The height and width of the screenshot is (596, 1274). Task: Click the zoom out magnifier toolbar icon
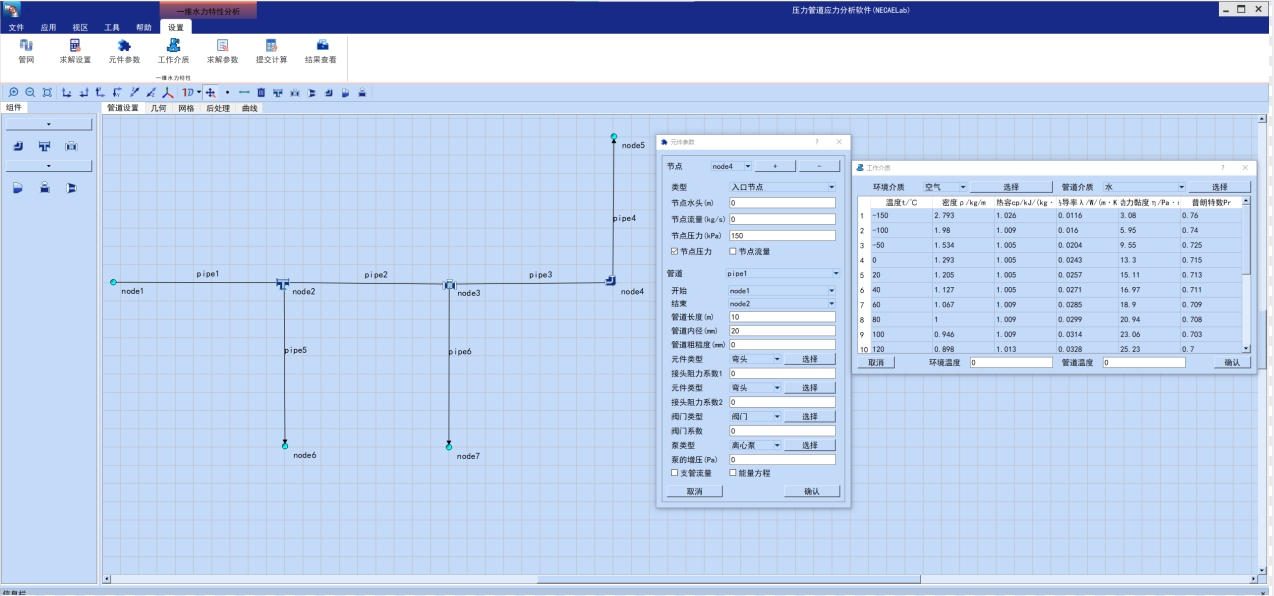click(x=30, y=92)
